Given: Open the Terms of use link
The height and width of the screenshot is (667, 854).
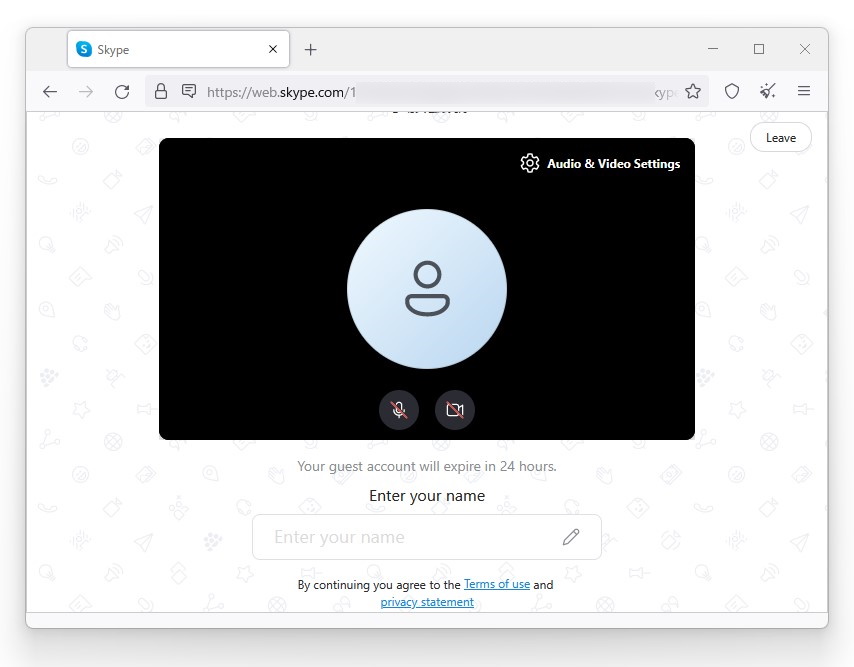Looking at the screenshot, I should tap(496, 584).
